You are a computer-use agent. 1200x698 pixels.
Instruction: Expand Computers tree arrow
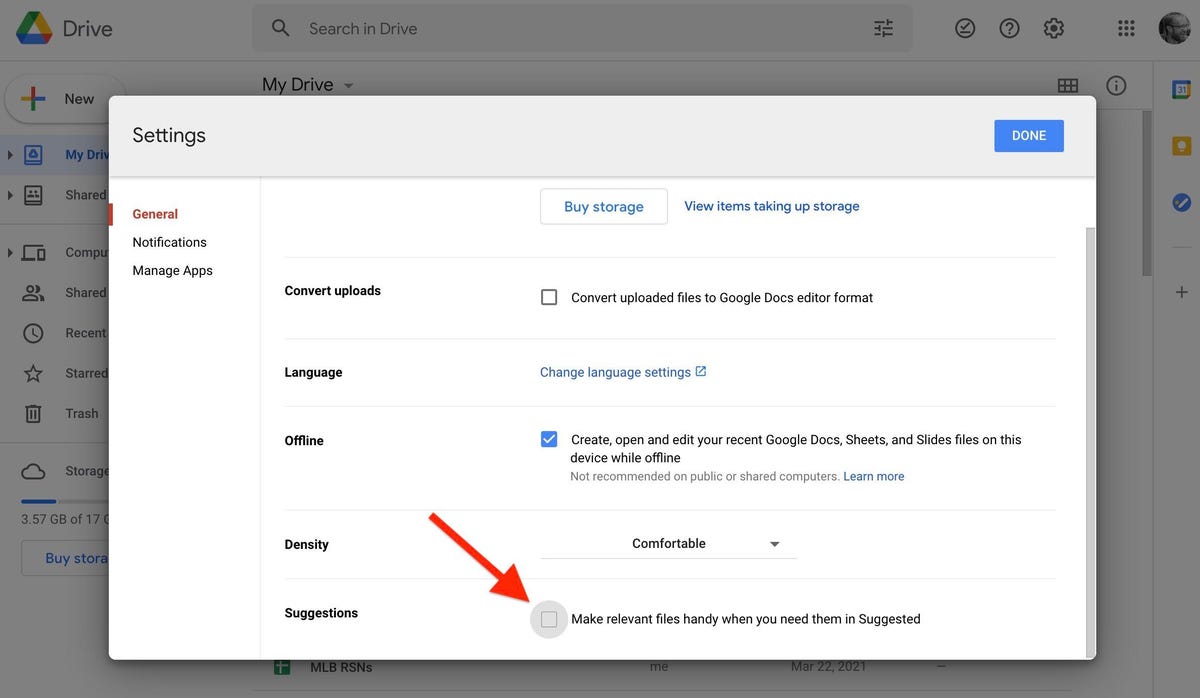coord(10,253)
